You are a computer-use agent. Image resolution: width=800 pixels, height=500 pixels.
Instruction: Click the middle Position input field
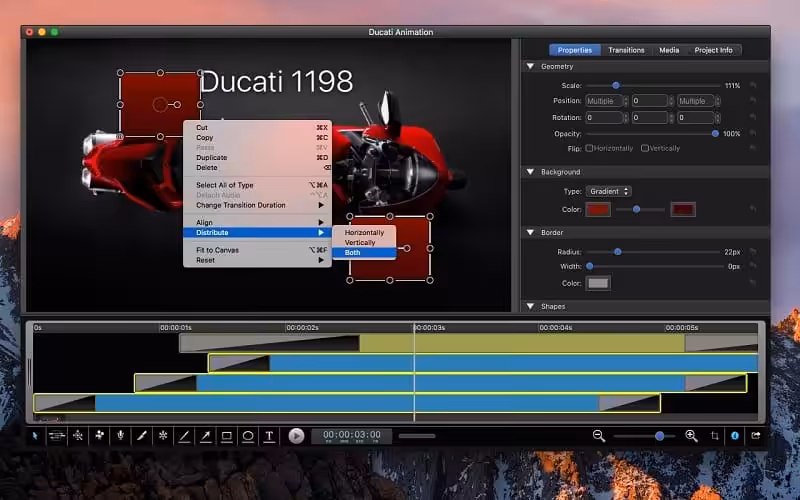649,101
